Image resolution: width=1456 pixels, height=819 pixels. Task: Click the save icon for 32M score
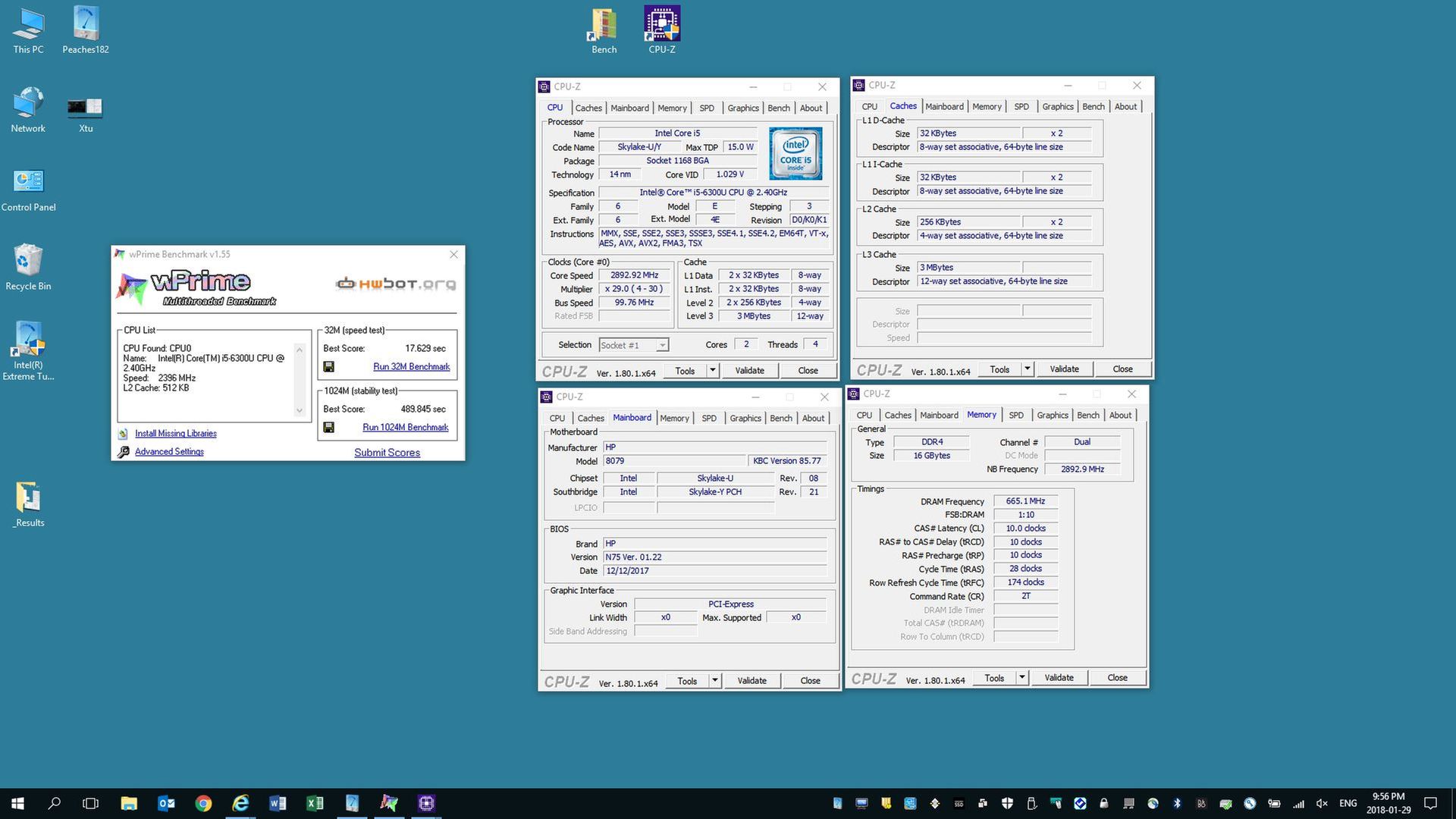coord(328,366)
